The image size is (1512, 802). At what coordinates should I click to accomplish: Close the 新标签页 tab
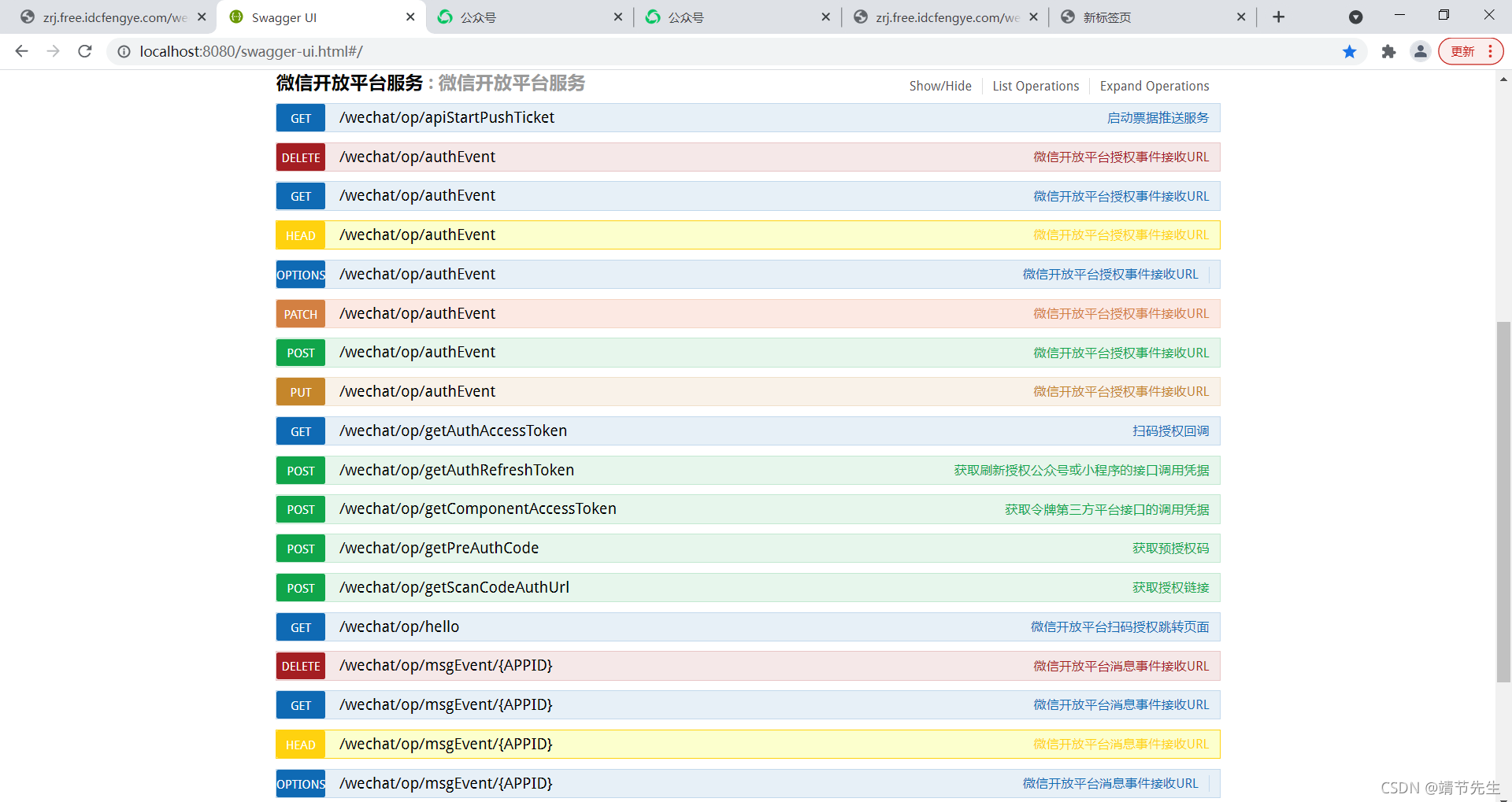(1241, 17)
